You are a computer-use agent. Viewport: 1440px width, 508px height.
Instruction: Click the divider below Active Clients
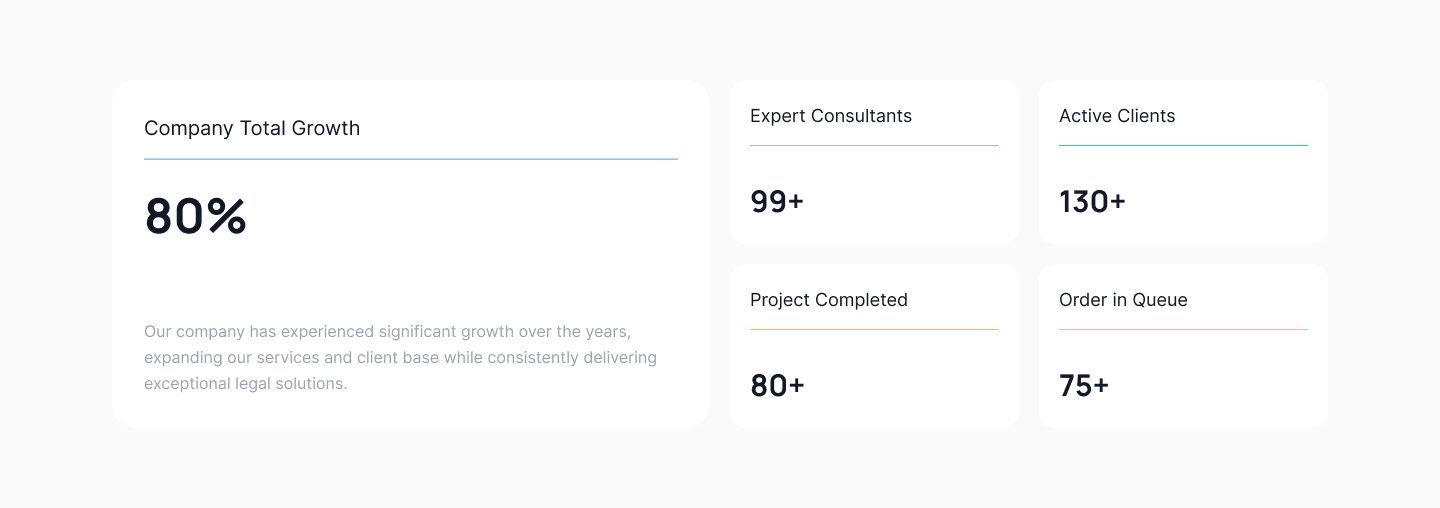pyautogui.click(x=1183, y=146)
